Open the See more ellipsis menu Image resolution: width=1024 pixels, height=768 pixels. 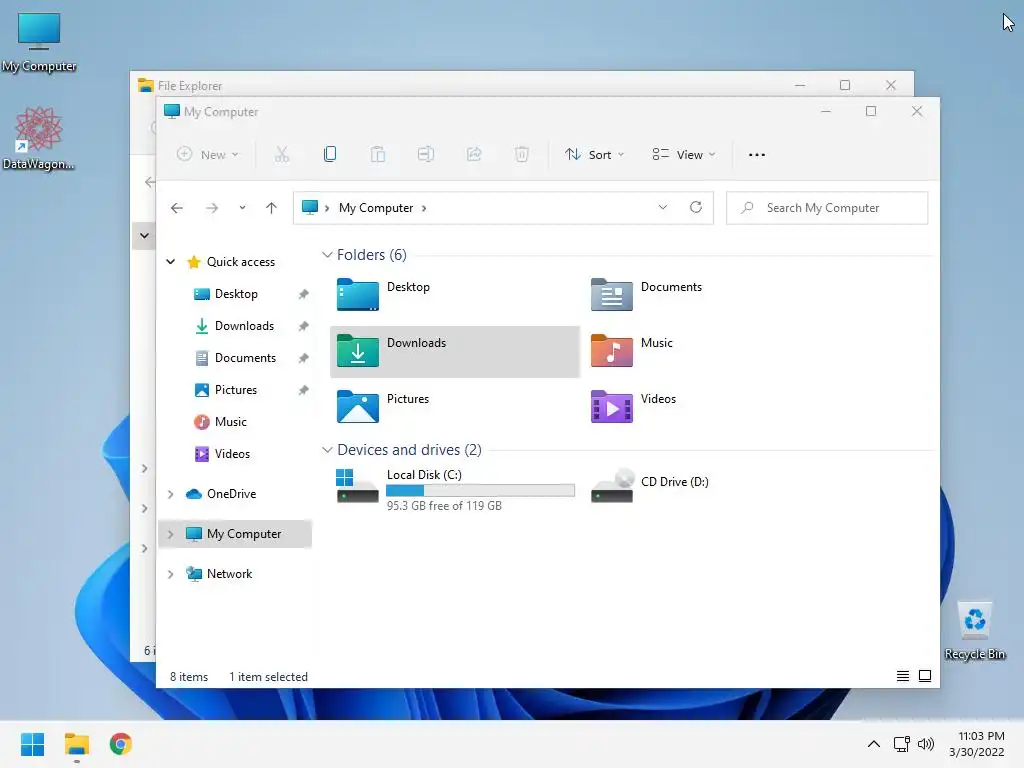pos(757,155)
